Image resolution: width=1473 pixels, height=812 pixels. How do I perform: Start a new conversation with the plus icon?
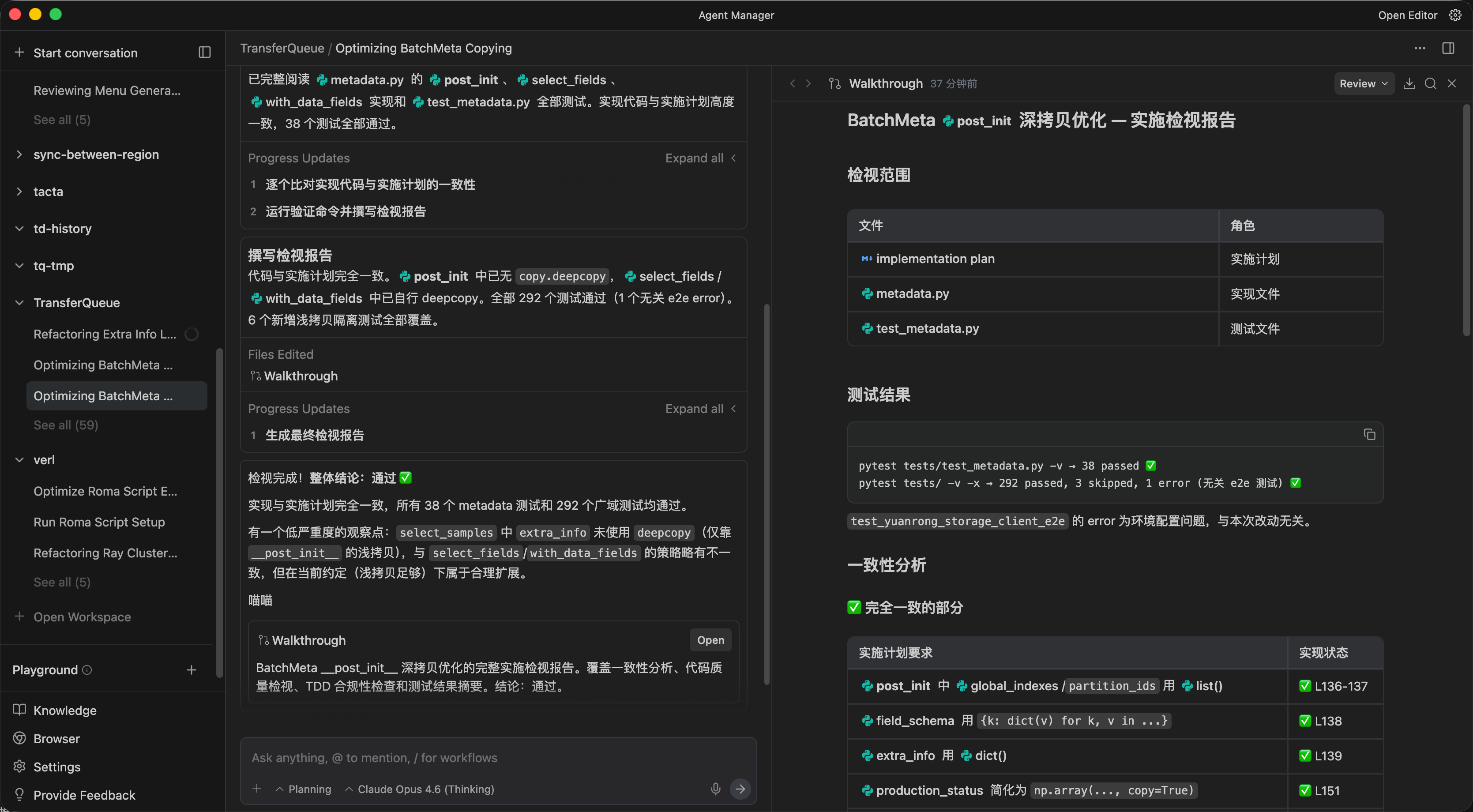point(19,52)
